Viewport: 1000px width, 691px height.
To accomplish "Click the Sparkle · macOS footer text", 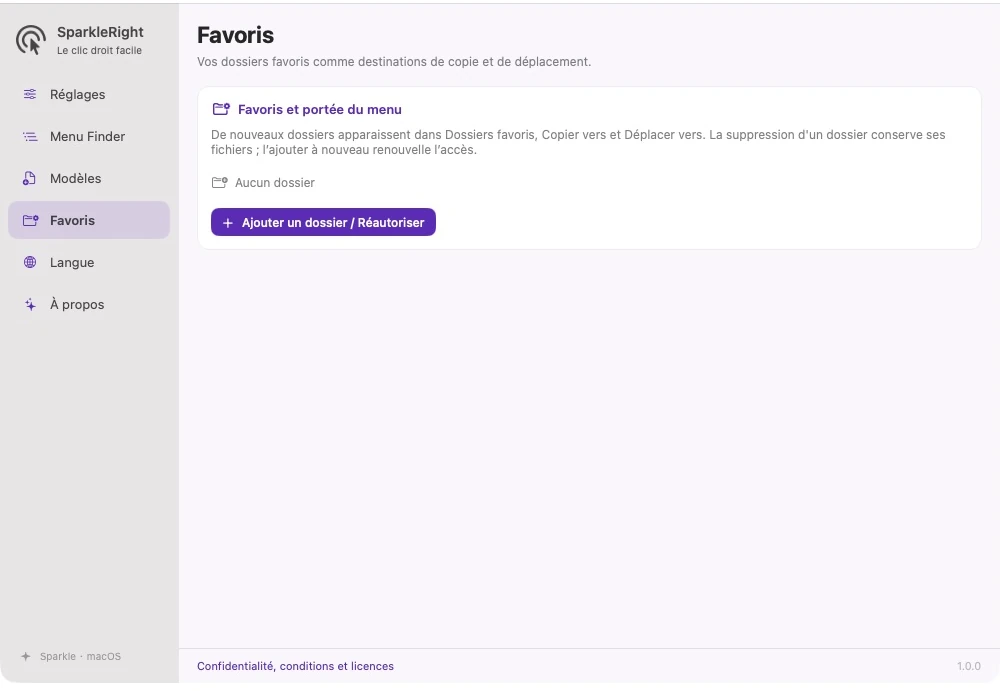I will [80, 657].
